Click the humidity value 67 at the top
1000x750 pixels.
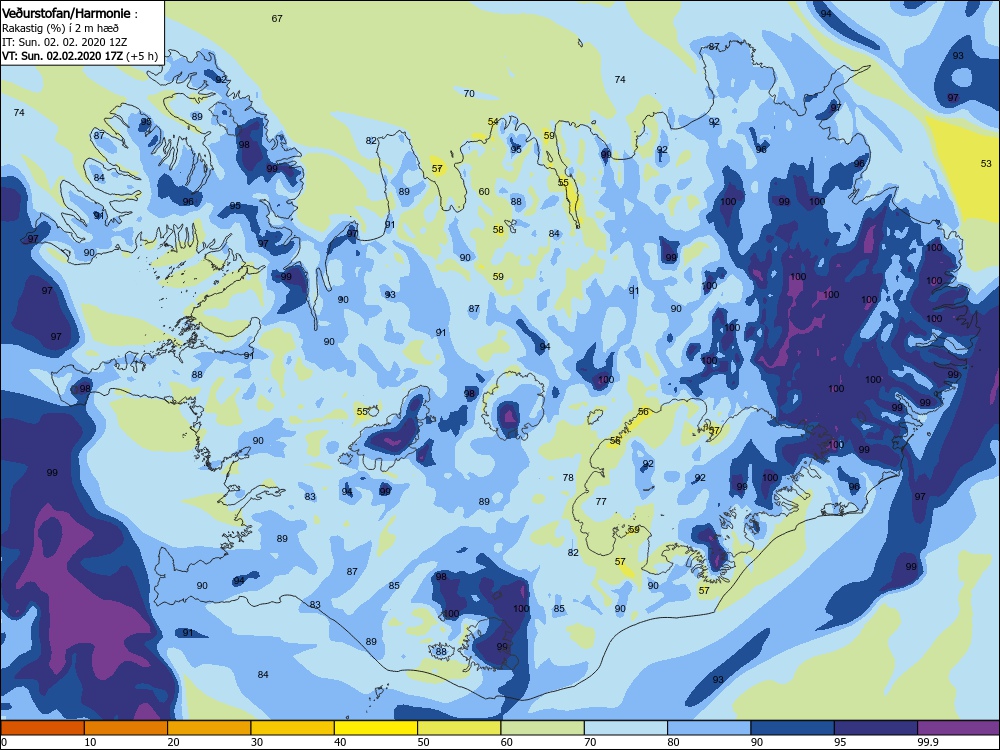point(277,18)
